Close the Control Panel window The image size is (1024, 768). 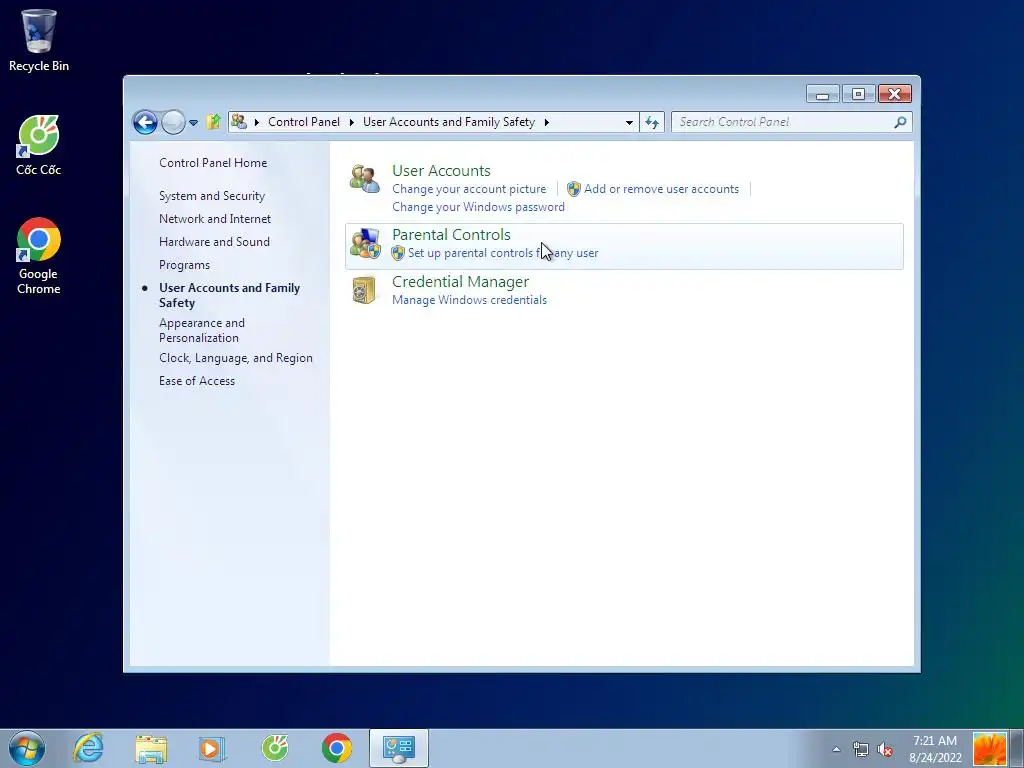pyautogui.click(x=895, y=95)
